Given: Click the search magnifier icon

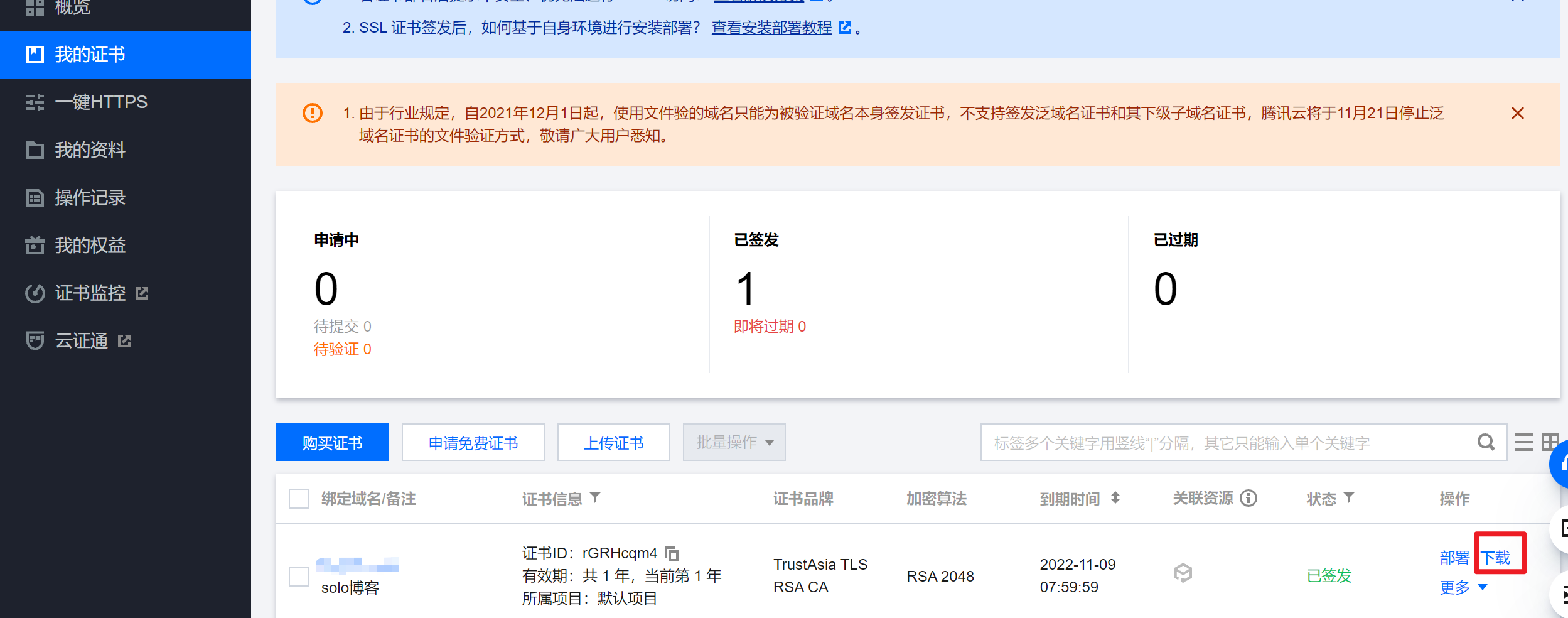Looking at the screenshot, I should (1486, 443).
